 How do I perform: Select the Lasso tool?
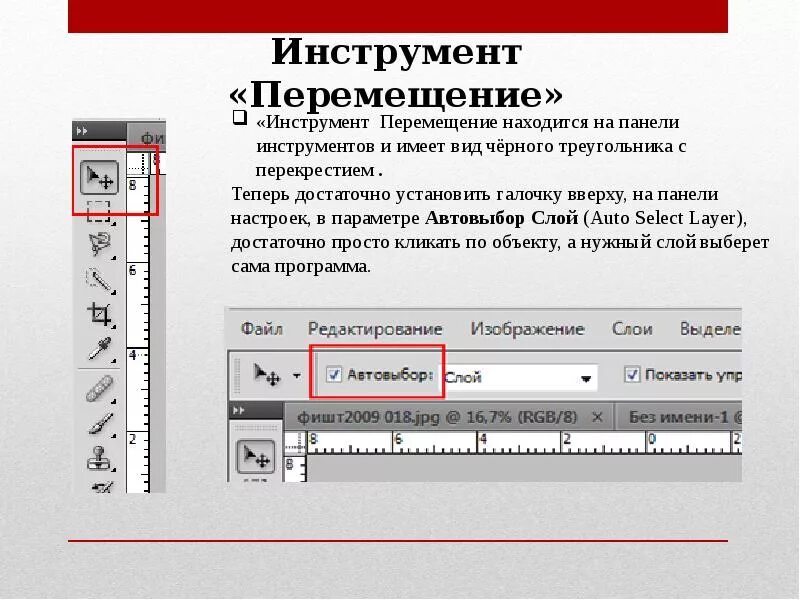coord(99,245)
